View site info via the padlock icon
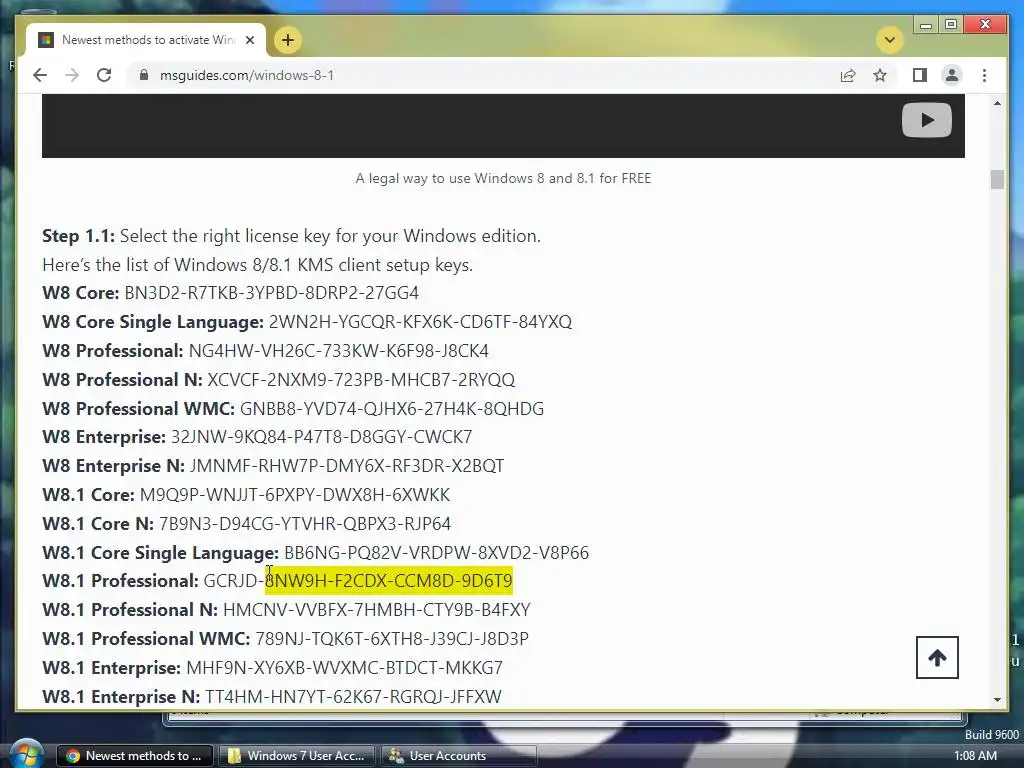Screen dimensions: 1024x768 pyautogui.click(x=144, y=75)
